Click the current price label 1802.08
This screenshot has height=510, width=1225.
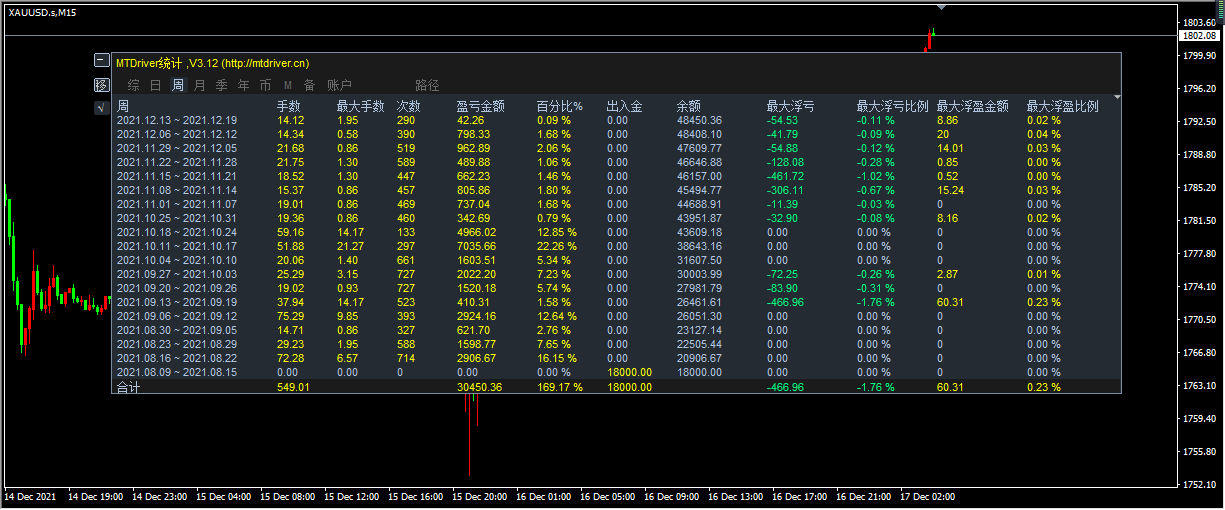(1200, 36)
